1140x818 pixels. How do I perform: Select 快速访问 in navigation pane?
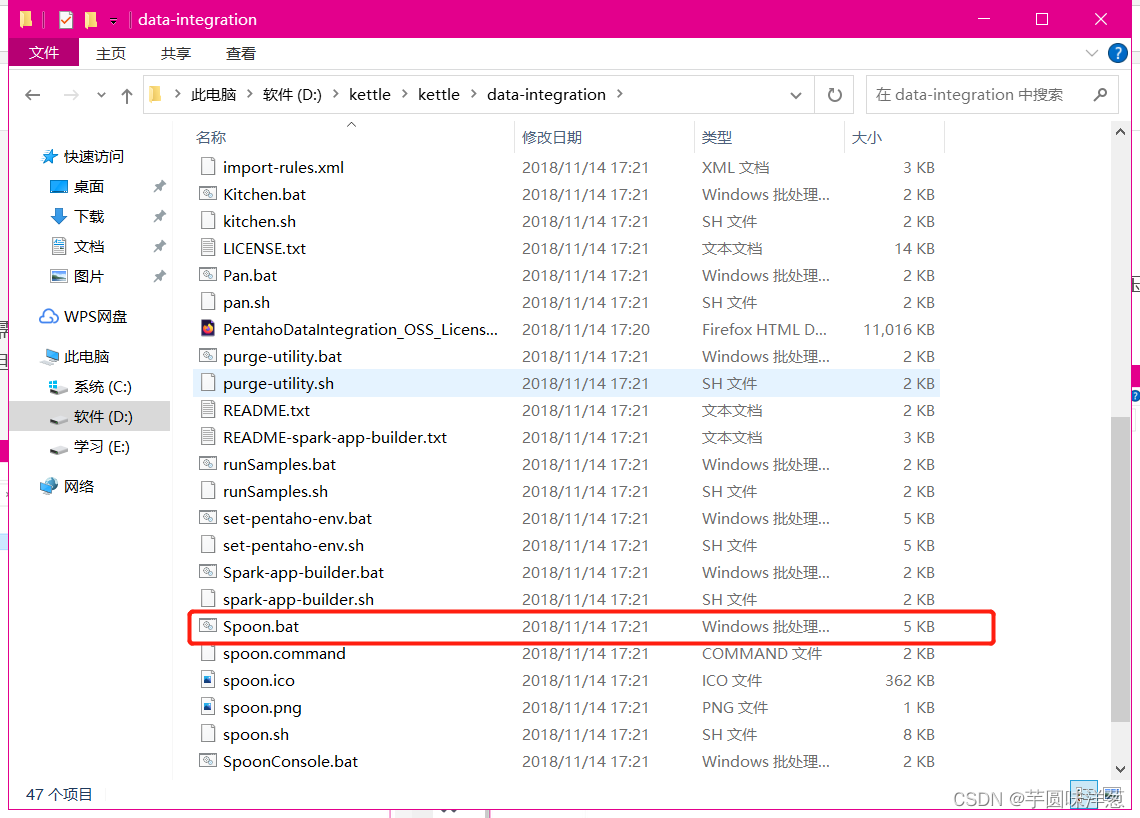[x=94, y=156]
